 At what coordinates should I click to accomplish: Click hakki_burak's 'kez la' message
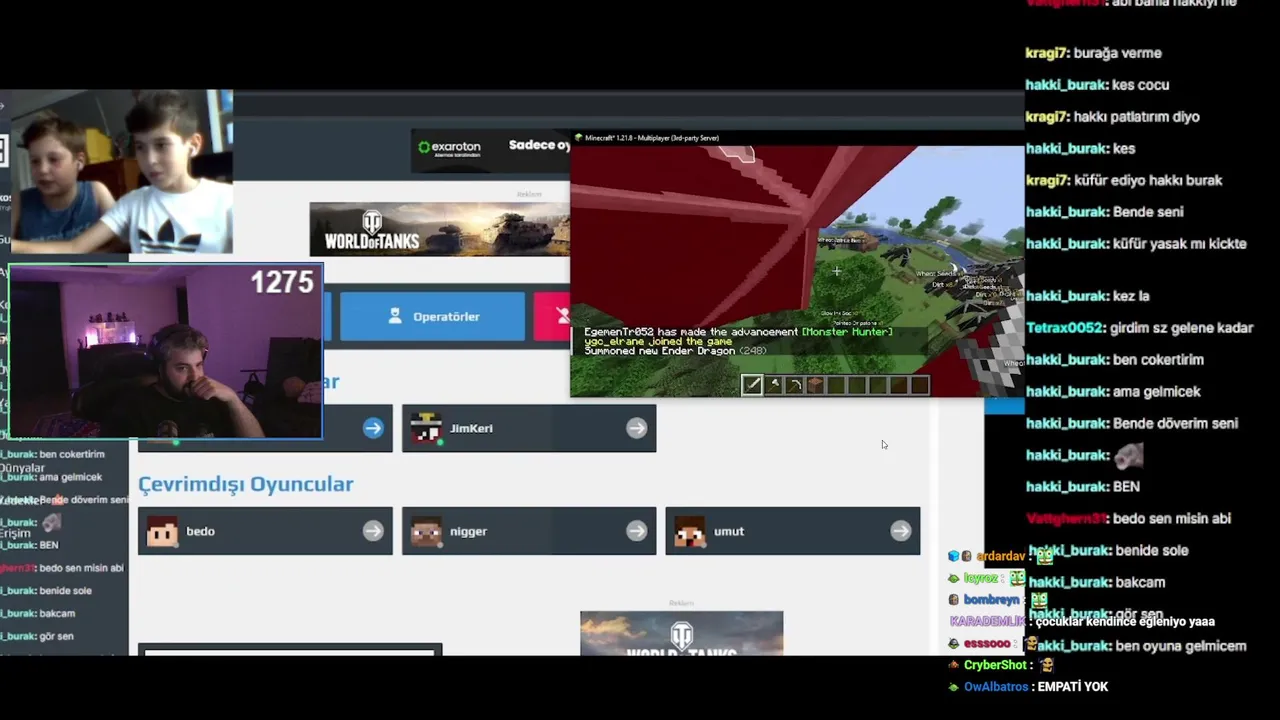1088,296
